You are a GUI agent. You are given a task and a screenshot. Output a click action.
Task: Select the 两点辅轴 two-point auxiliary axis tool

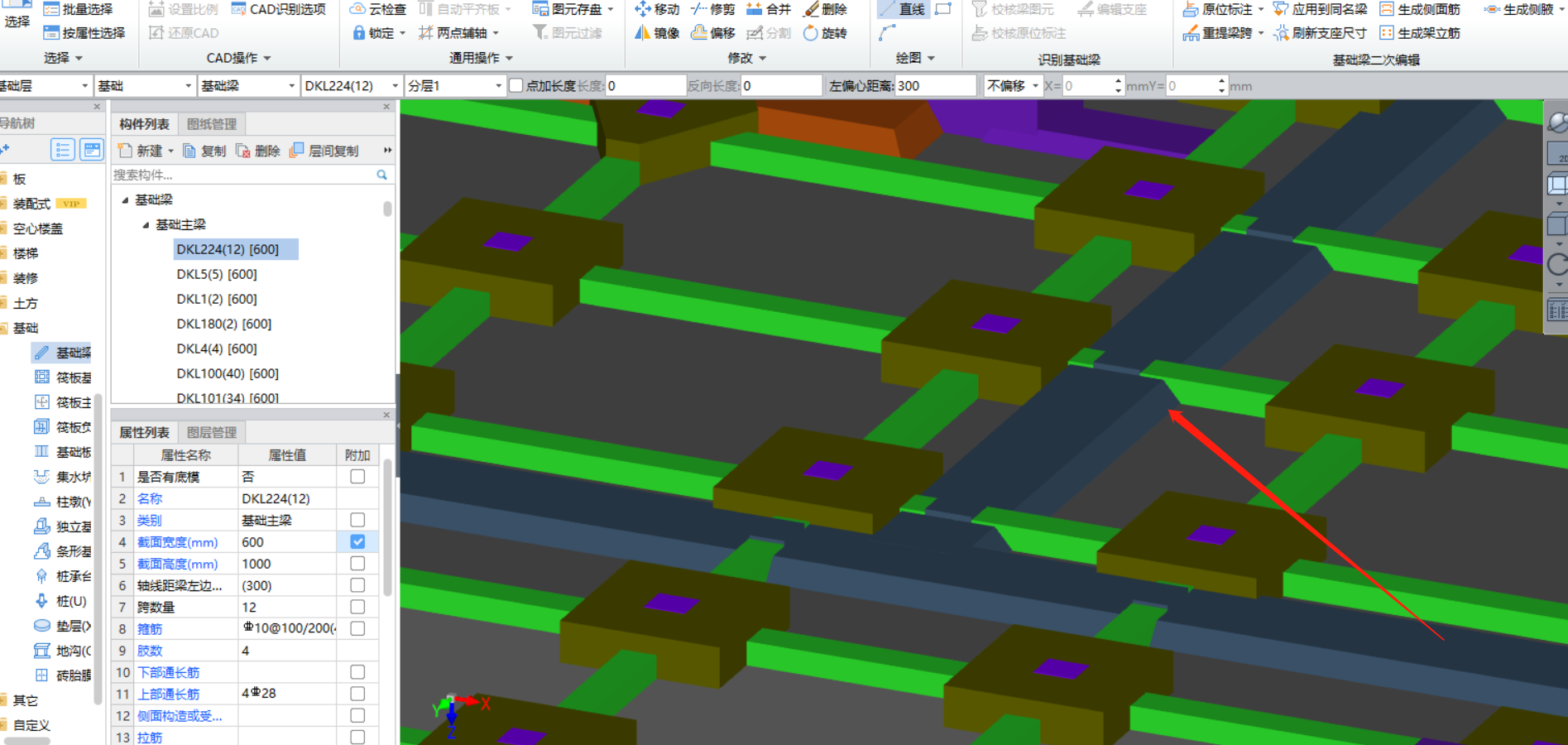[x=458, y=32]
